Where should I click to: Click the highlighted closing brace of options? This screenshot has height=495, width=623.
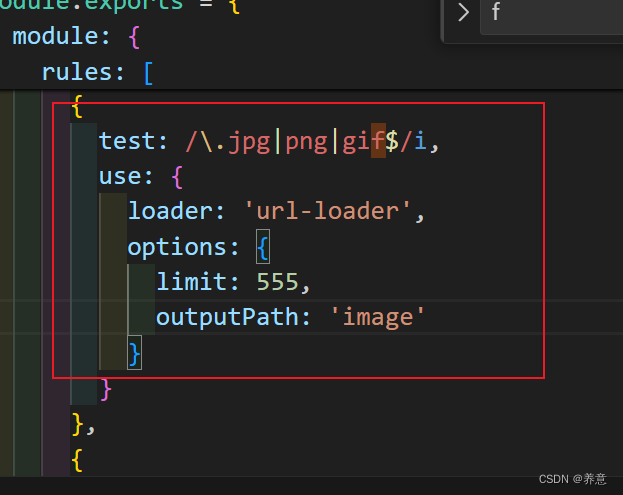click(x=135, y=352)
